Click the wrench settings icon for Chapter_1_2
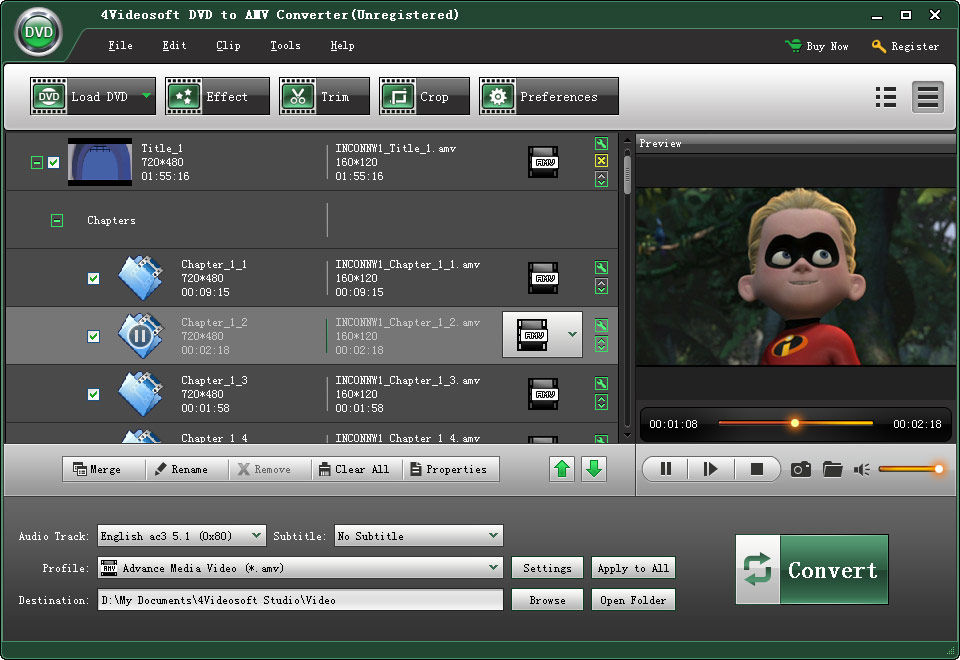 [601, 326]
